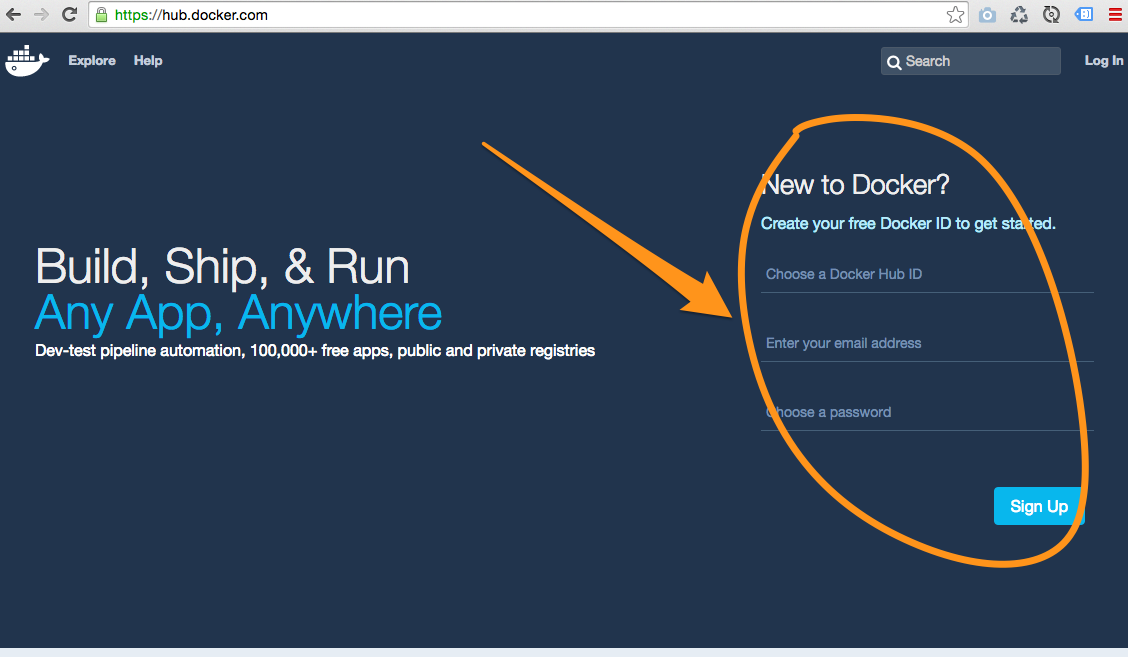
Task: Click the 'Any App, Anywhere' headline
Action: tap(238, 313)
